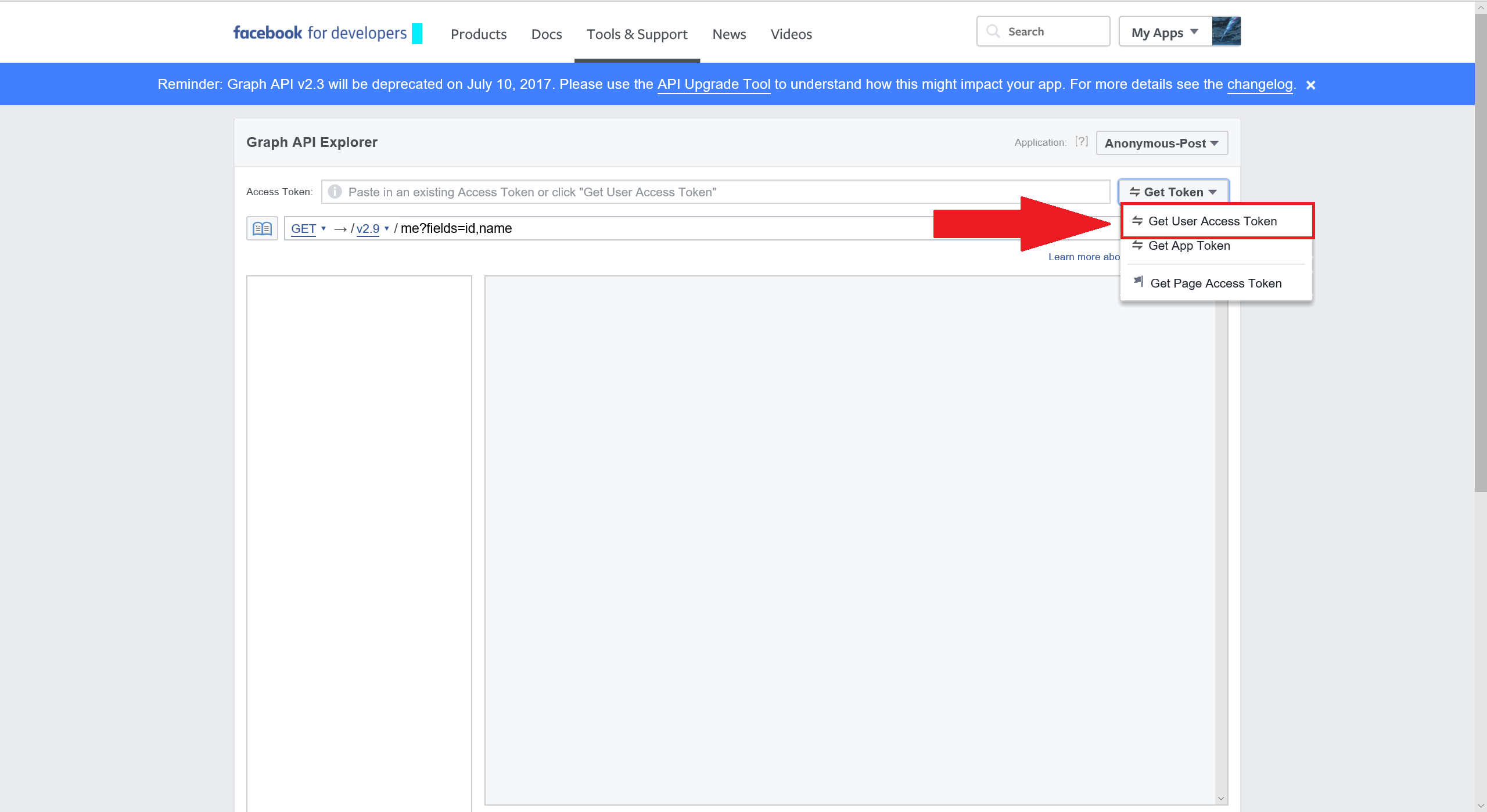
Task: Click the Facebook for developers logo
Action: (x=320, y=33)
